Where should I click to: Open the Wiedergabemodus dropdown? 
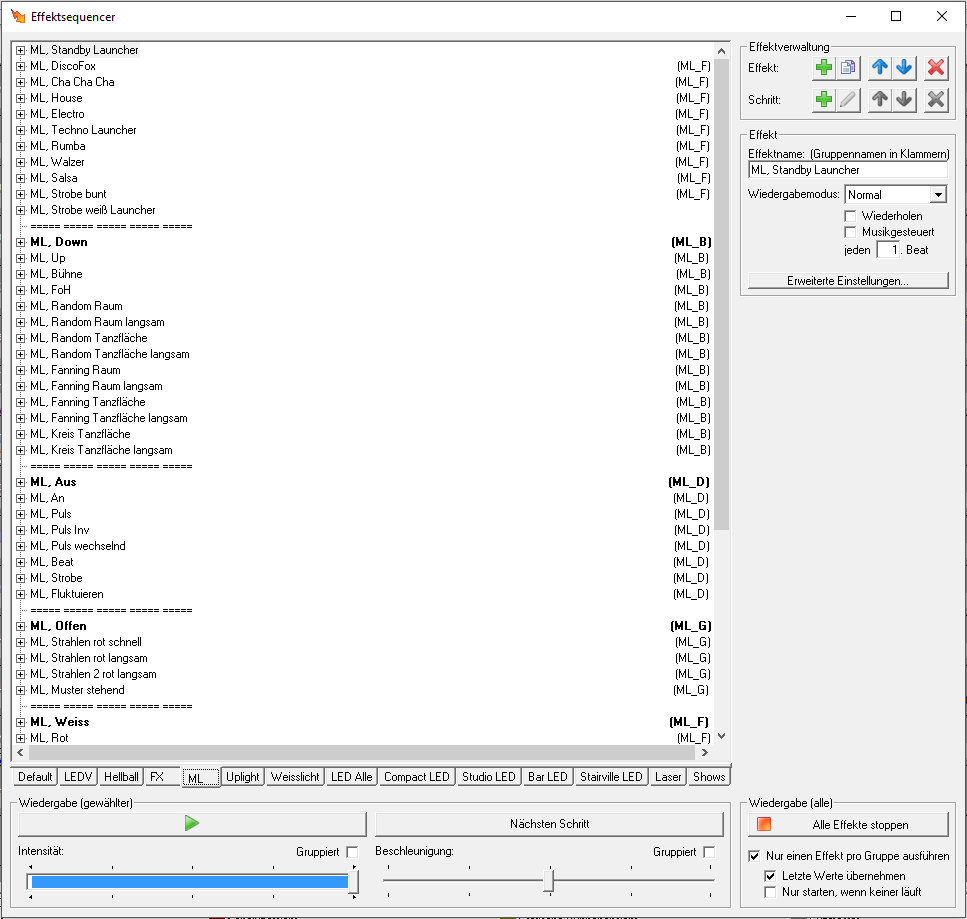pyautogui.click(x=938, y=194)
